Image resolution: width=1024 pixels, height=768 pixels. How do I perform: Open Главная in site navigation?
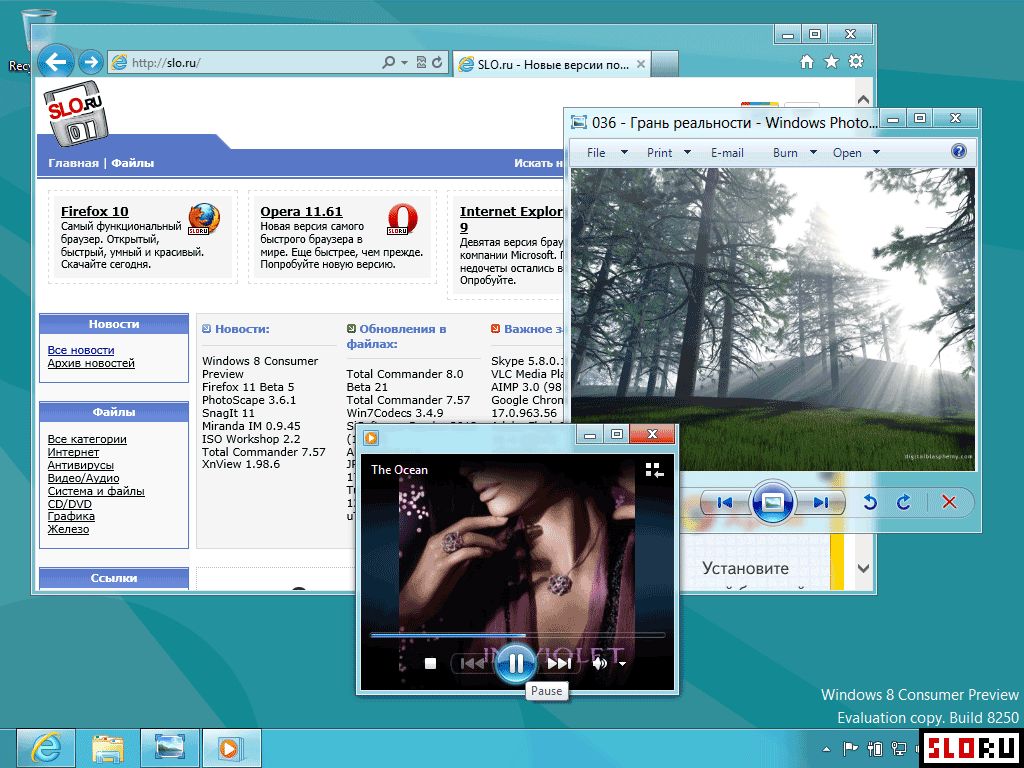[73, 163]
